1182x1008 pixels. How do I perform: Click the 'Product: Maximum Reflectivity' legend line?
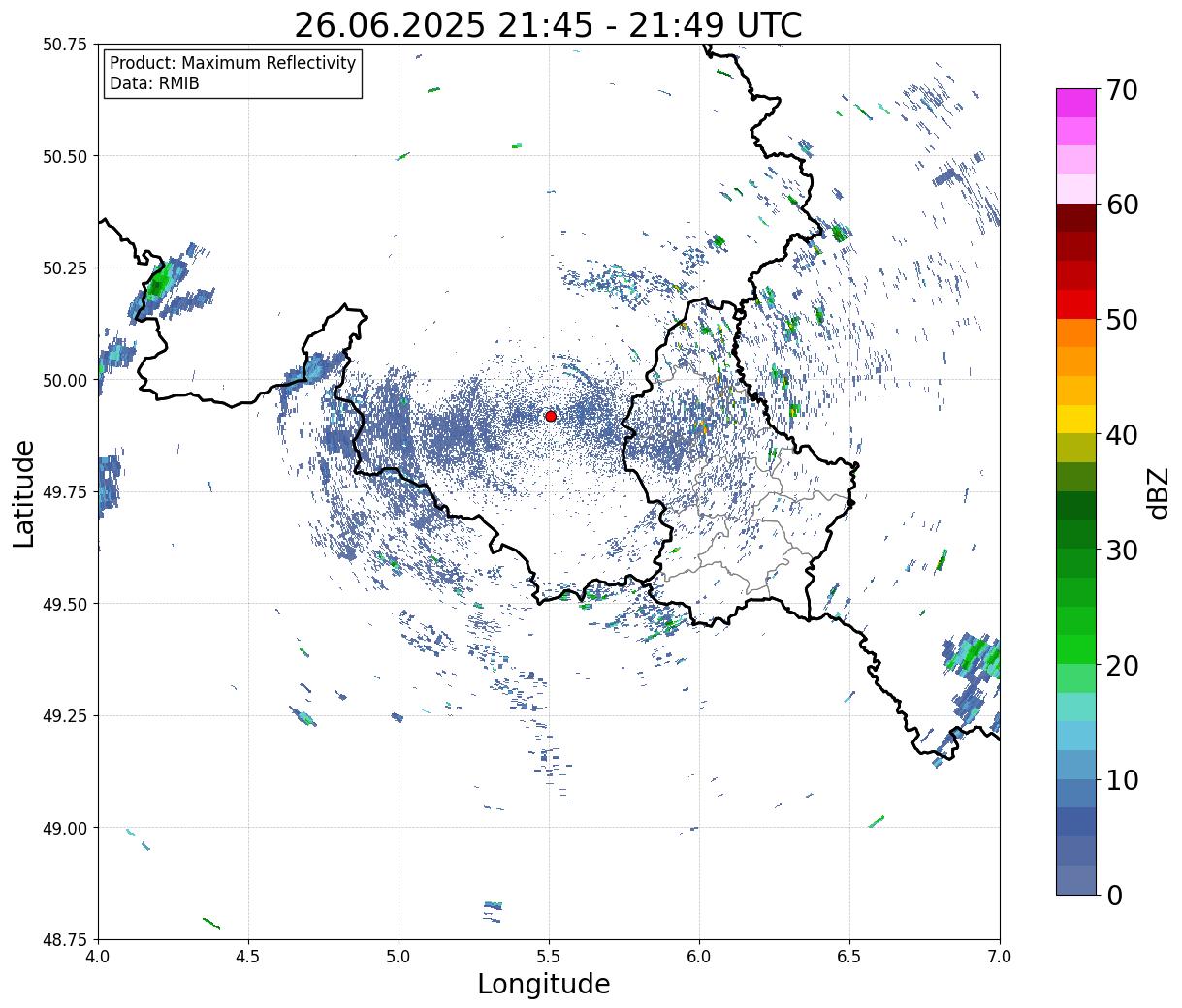coord(233,64)
